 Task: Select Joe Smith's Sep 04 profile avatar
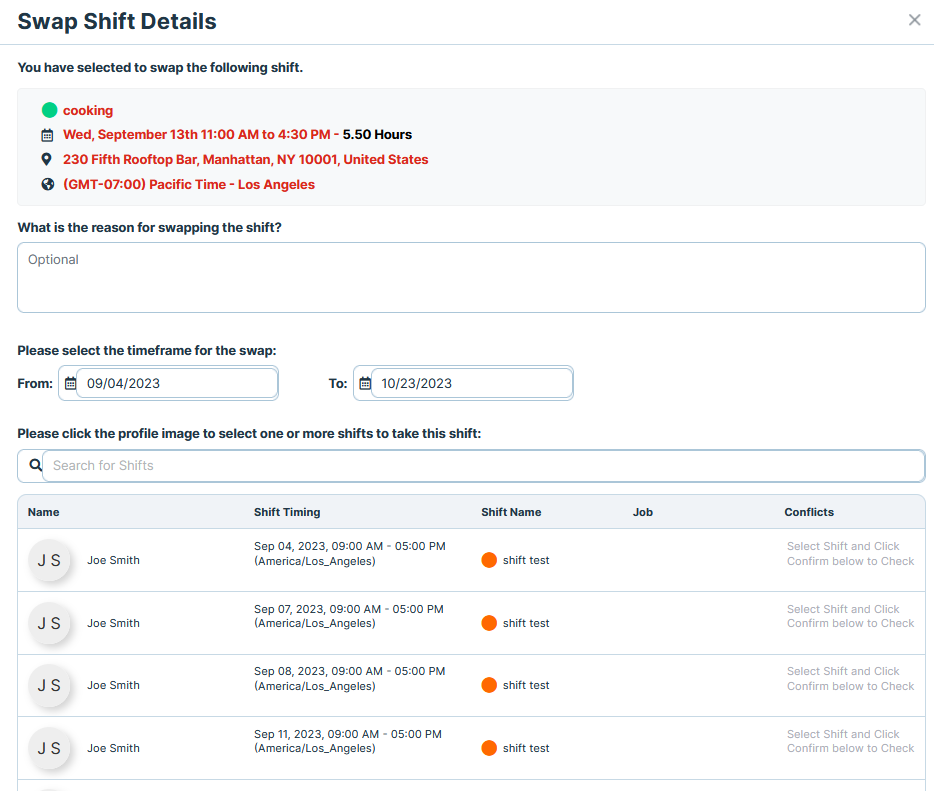coord(49,560)
